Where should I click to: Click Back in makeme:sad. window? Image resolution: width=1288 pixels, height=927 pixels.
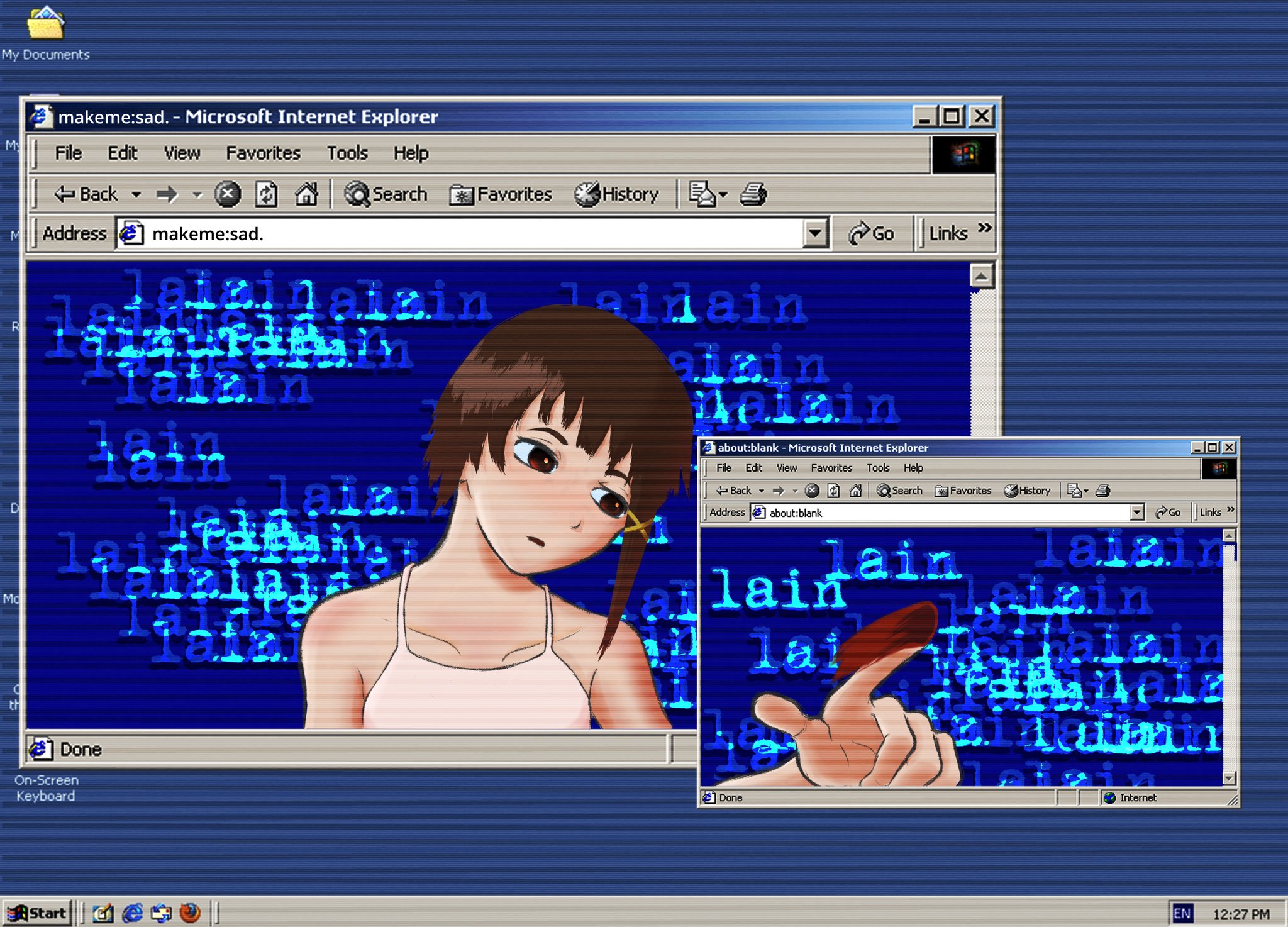[86, 194]
